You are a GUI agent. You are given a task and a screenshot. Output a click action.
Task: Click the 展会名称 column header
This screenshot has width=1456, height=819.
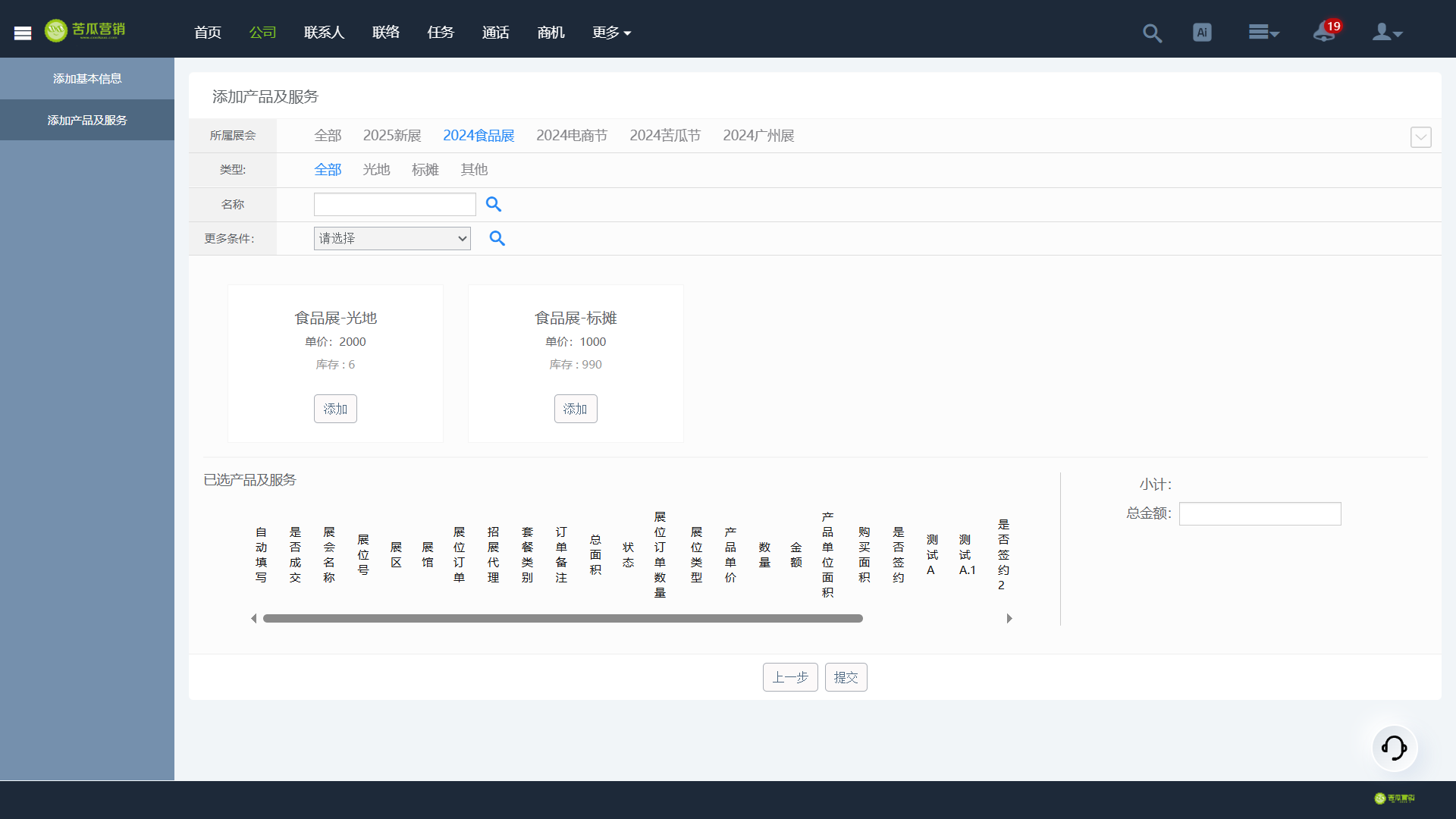[329, 554]
